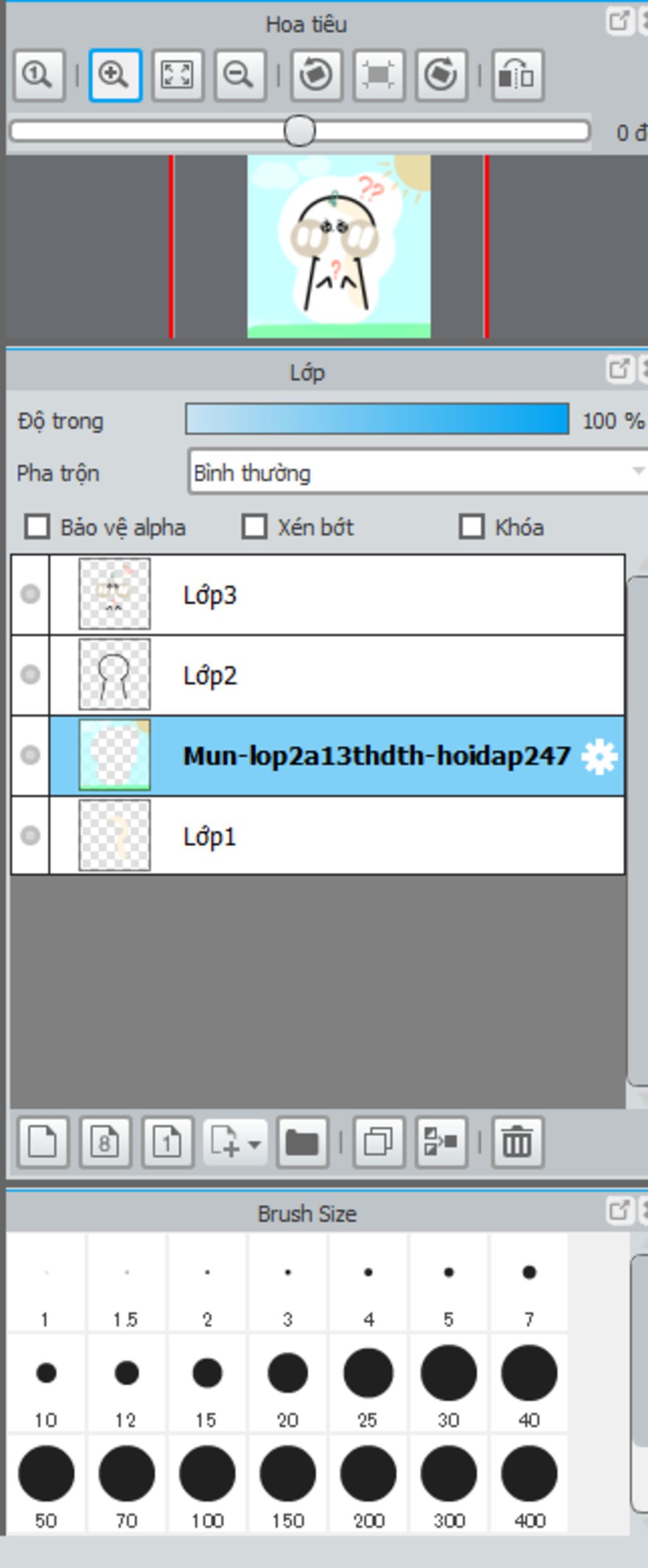
Task: Choose brush size 25
Action: tap(368, 1384)
